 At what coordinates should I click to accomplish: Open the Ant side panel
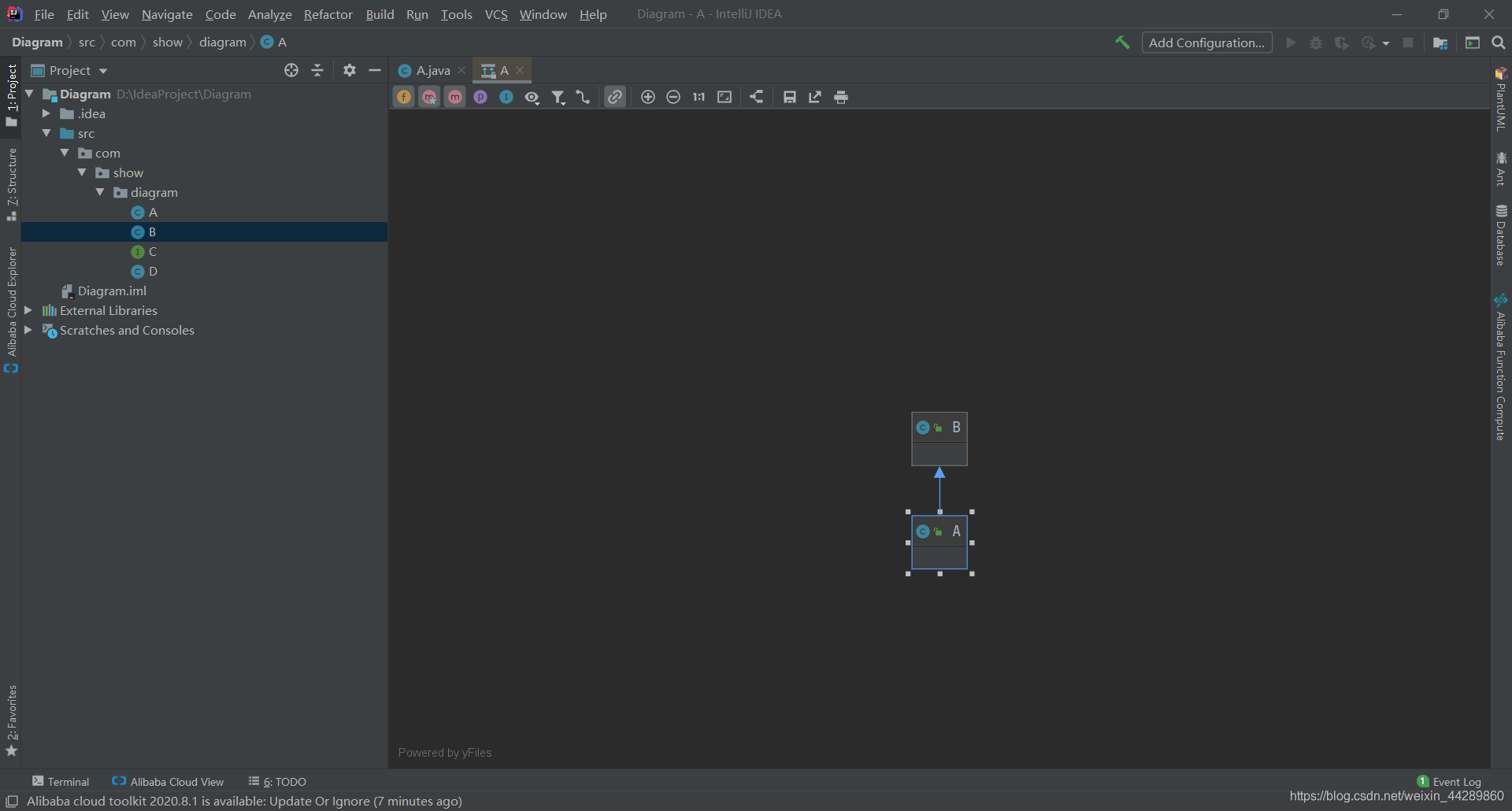[1501, 168]
